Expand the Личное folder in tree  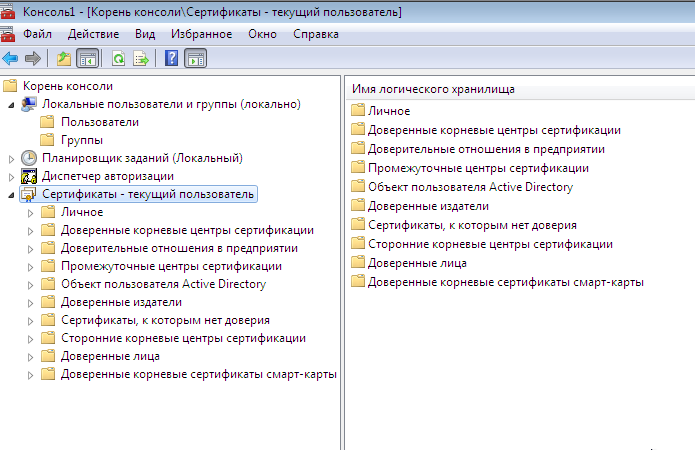(x=30, y=213)
